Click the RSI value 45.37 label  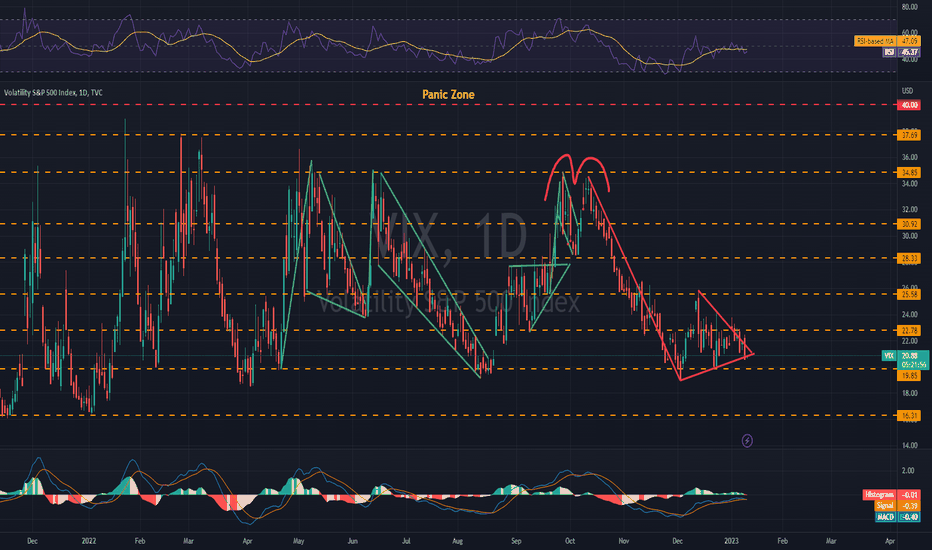909,52
